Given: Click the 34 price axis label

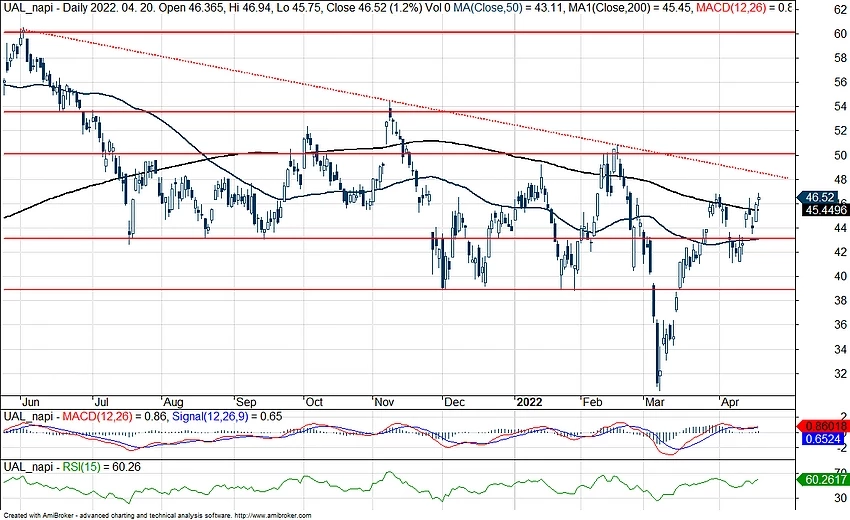Looking at the screenshot, I should [840, 349].
